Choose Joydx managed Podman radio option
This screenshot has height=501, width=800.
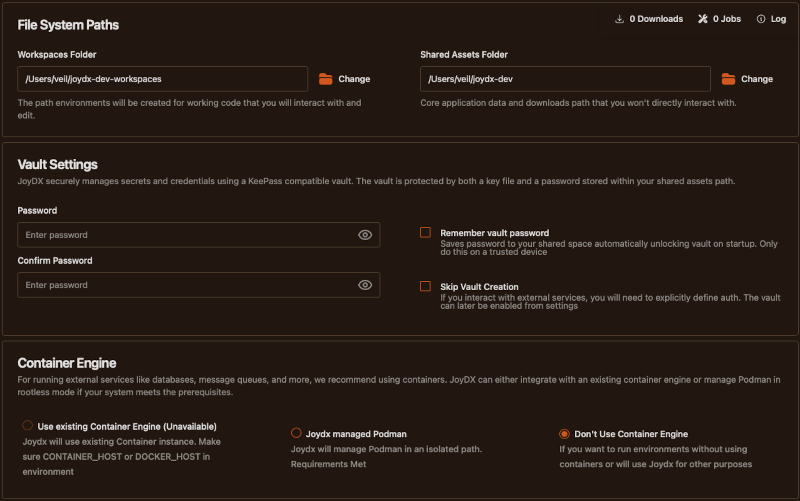[296, 433]
